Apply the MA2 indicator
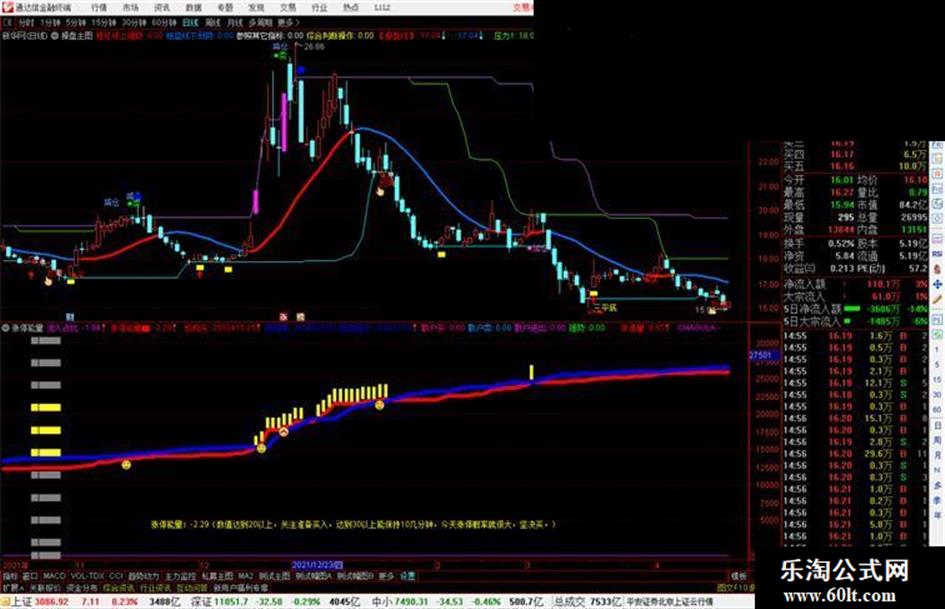945x609 pixels. (245, 576)
